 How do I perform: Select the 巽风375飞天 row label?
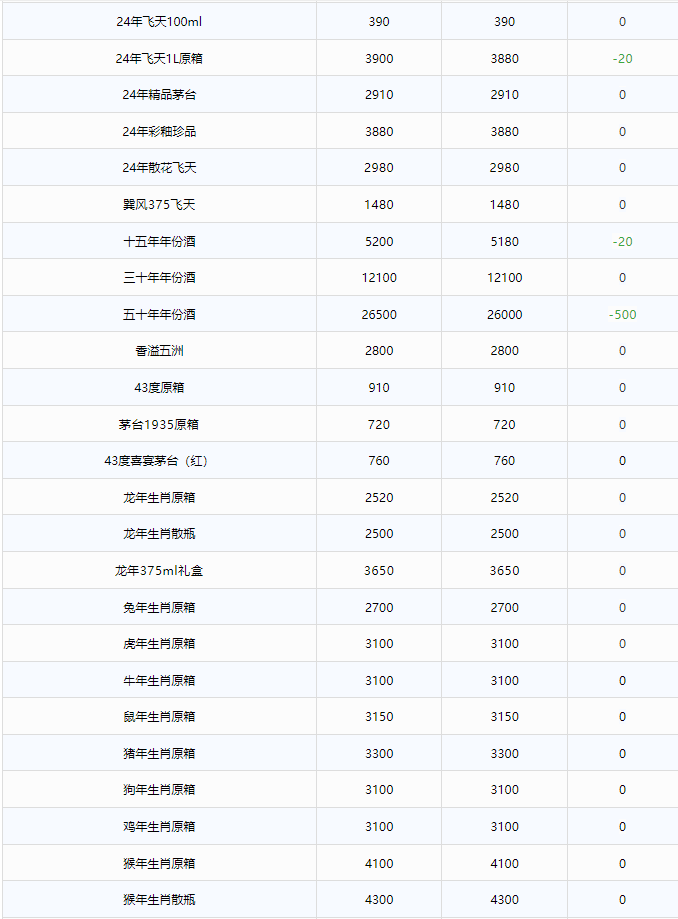coord(159,205)
